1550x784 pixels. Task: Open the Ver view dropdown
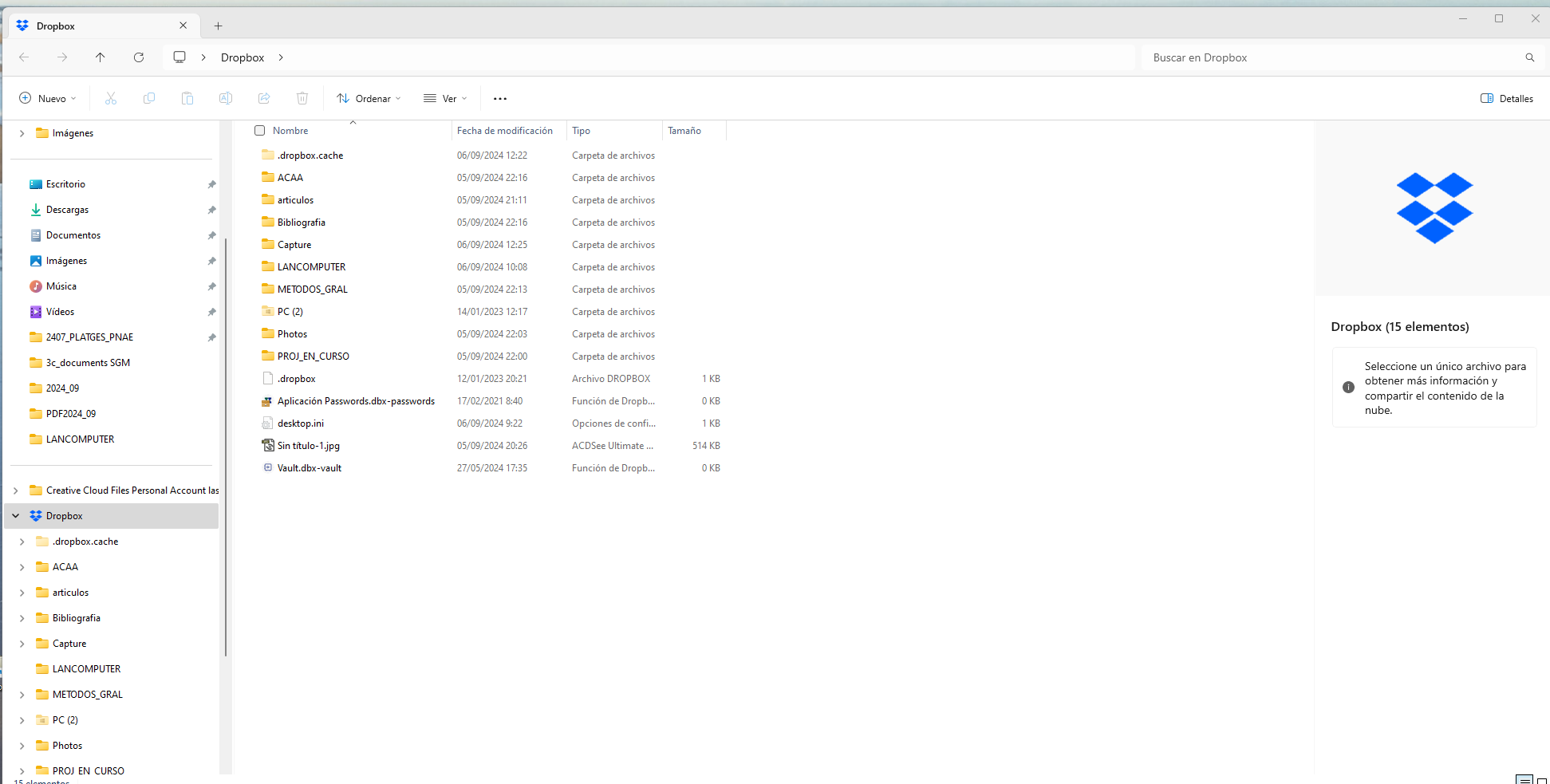[445, 98]
